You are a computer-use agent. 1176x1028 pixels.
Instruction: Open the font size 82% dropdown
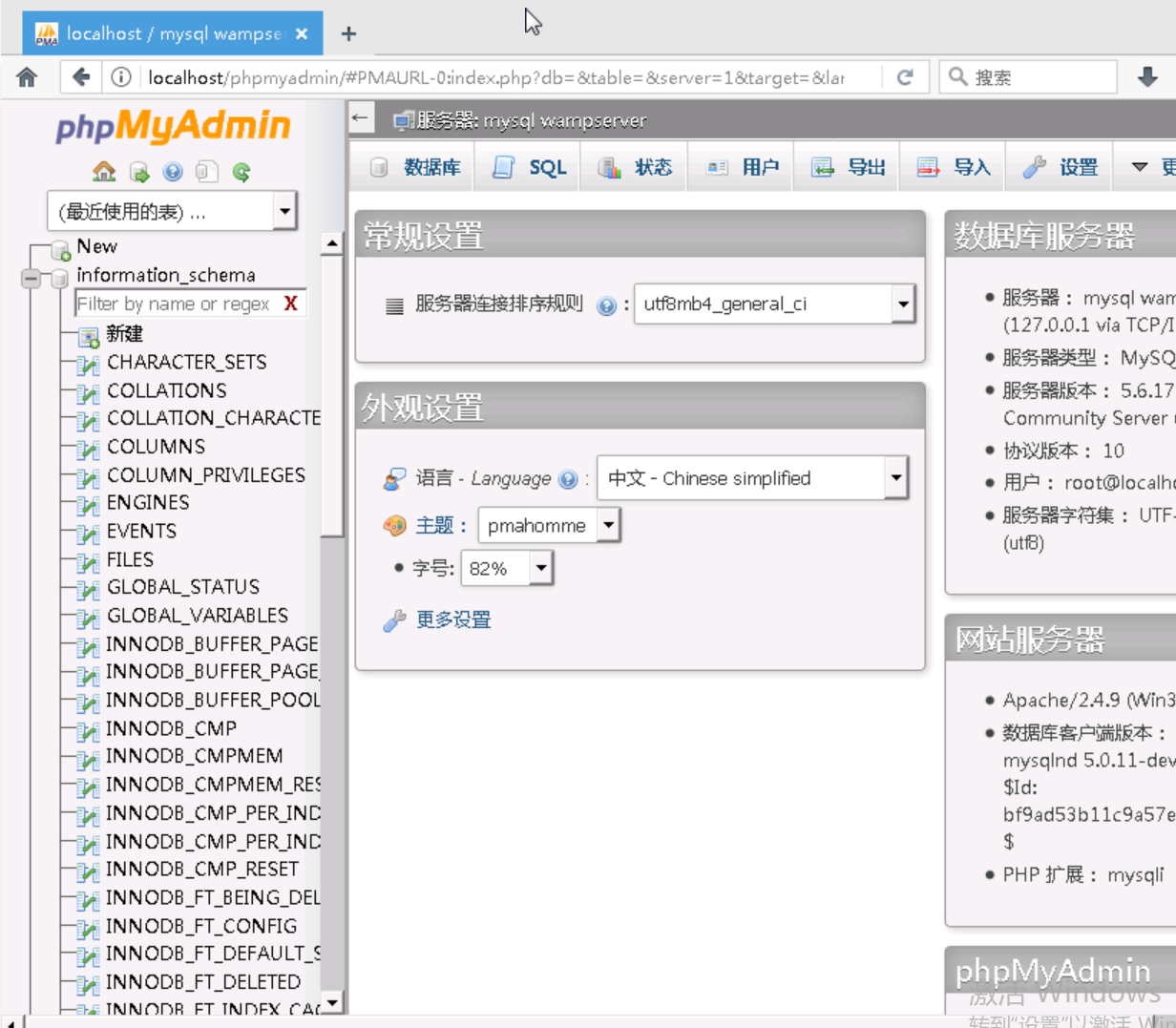pyautogui.click(x=507, y=568)
